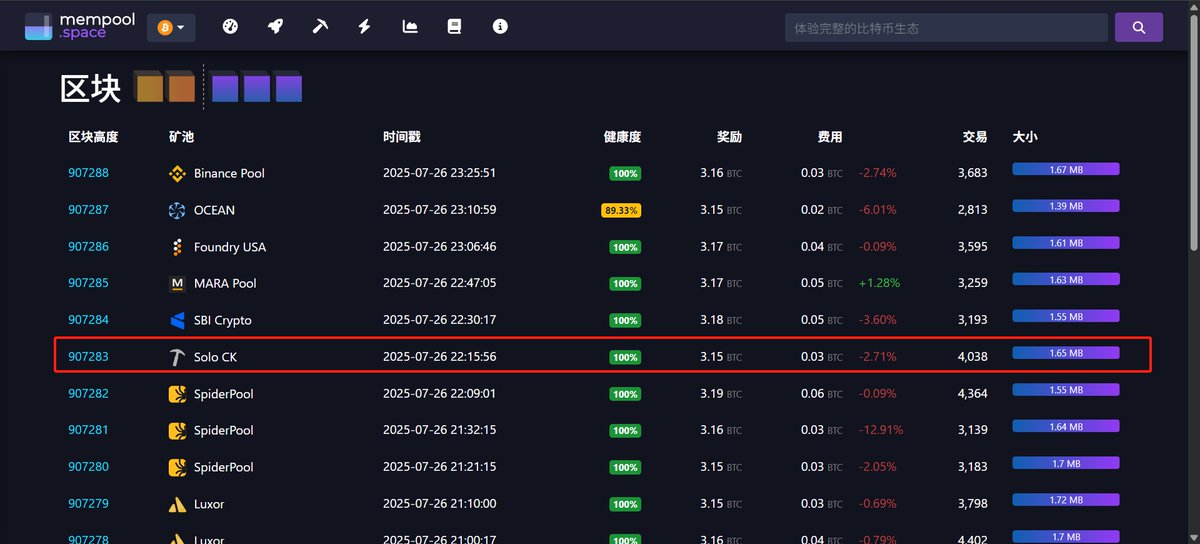
Task: Open the about info icon
Action: point(500,27)
